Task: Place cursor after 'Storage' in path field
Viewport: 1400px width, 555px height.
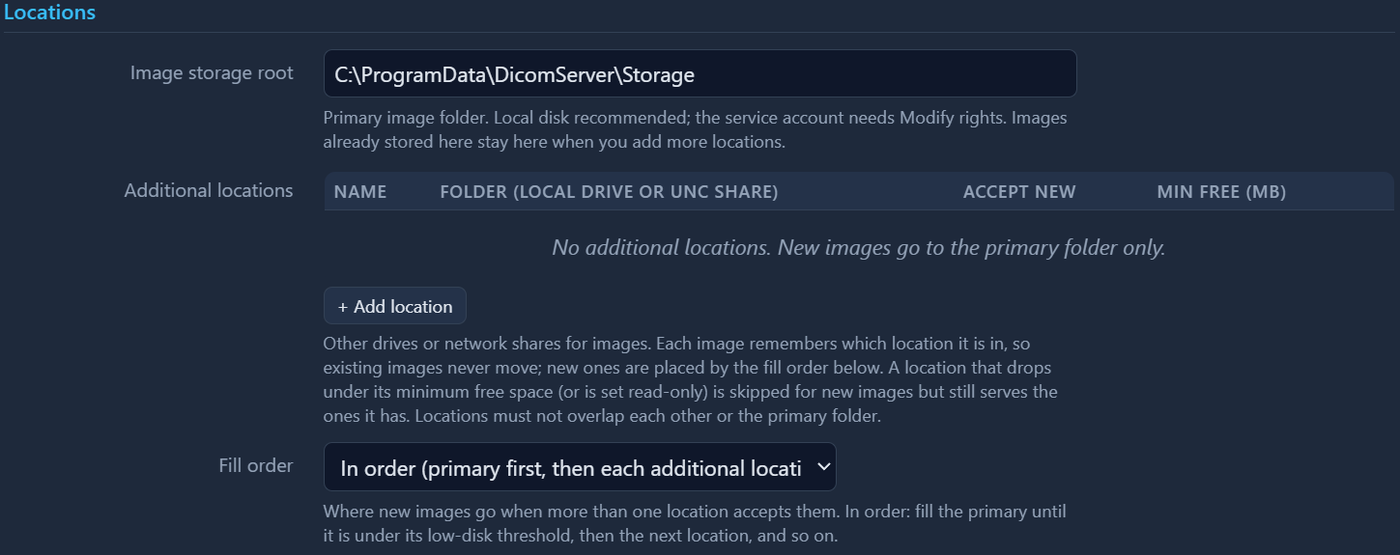Action: pyautogui.click(x=696, y=74)
